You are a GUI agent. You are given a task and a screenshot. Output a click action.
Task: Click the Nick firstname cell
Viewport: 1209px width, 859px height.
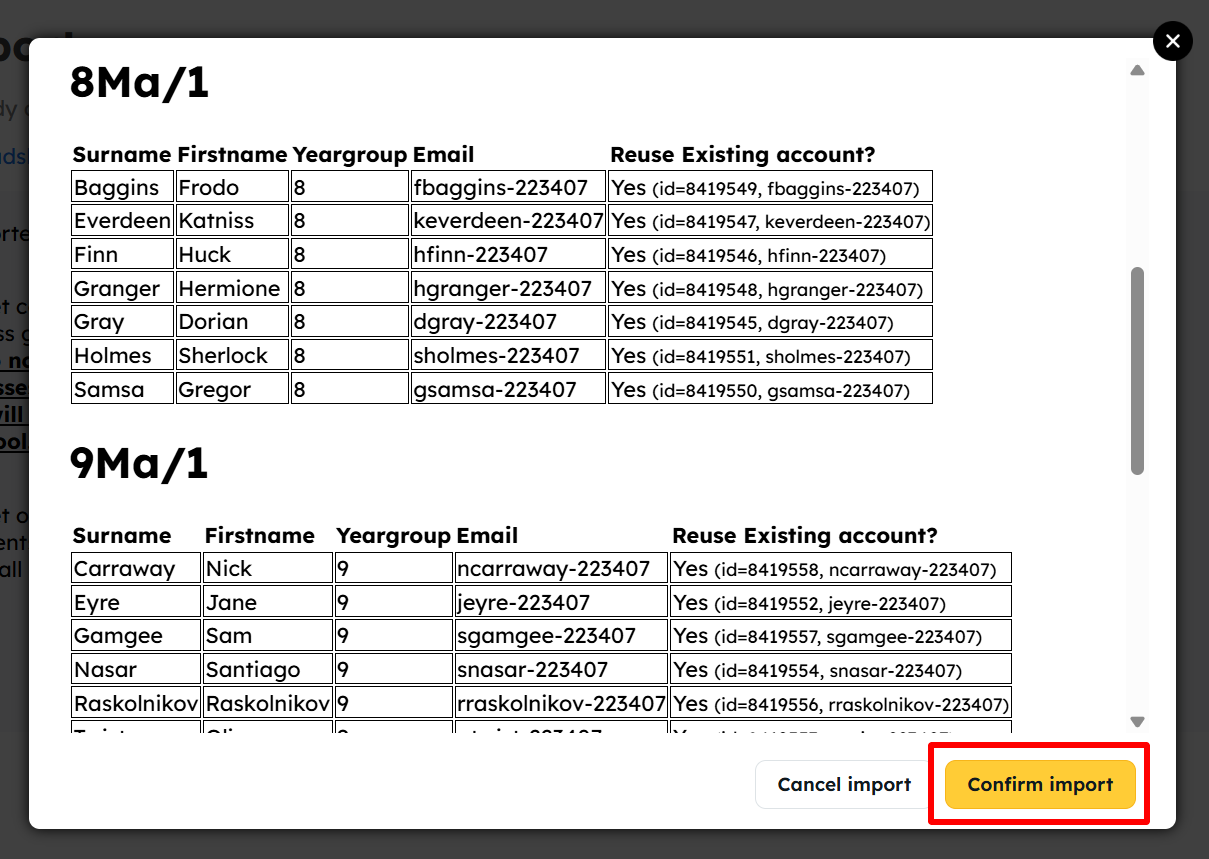(267, 568)
